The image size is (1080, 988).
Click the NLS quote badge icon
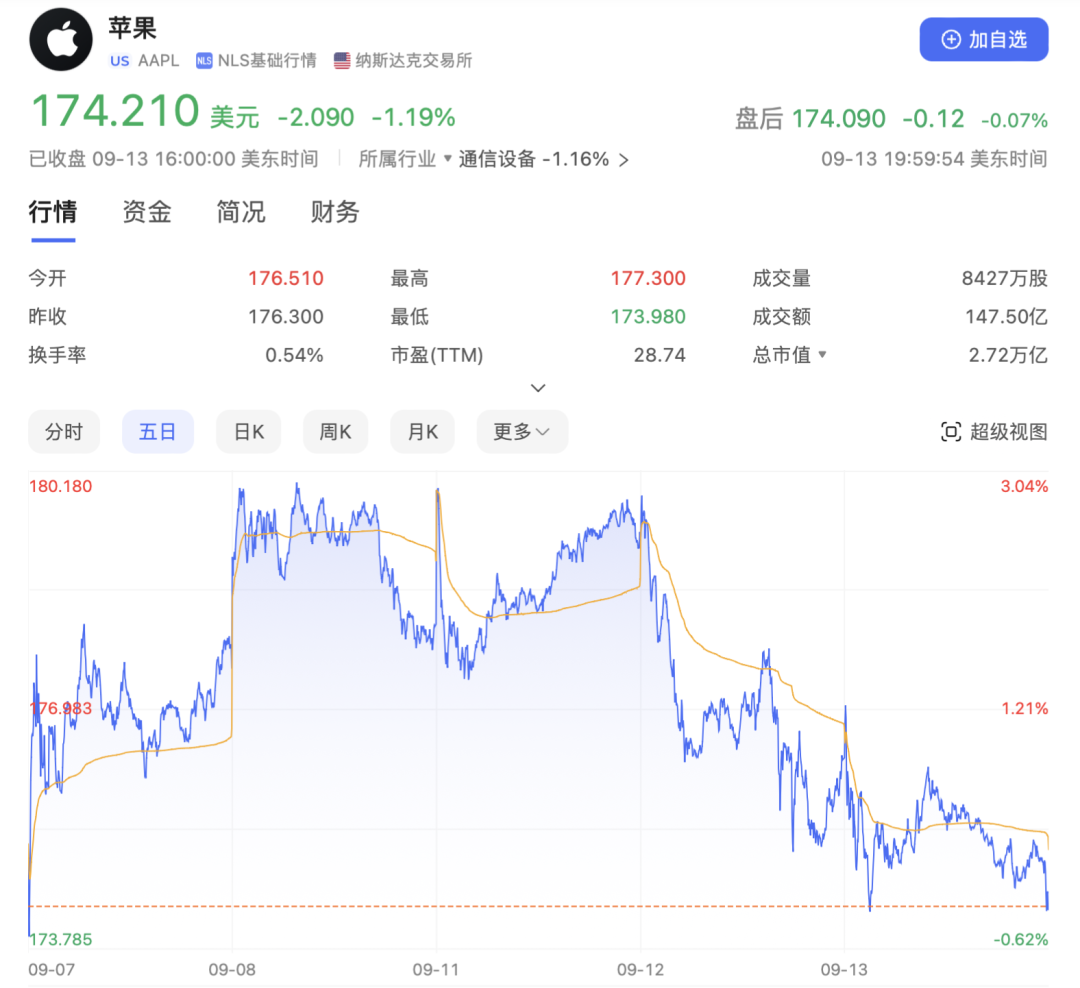[205, 61]
